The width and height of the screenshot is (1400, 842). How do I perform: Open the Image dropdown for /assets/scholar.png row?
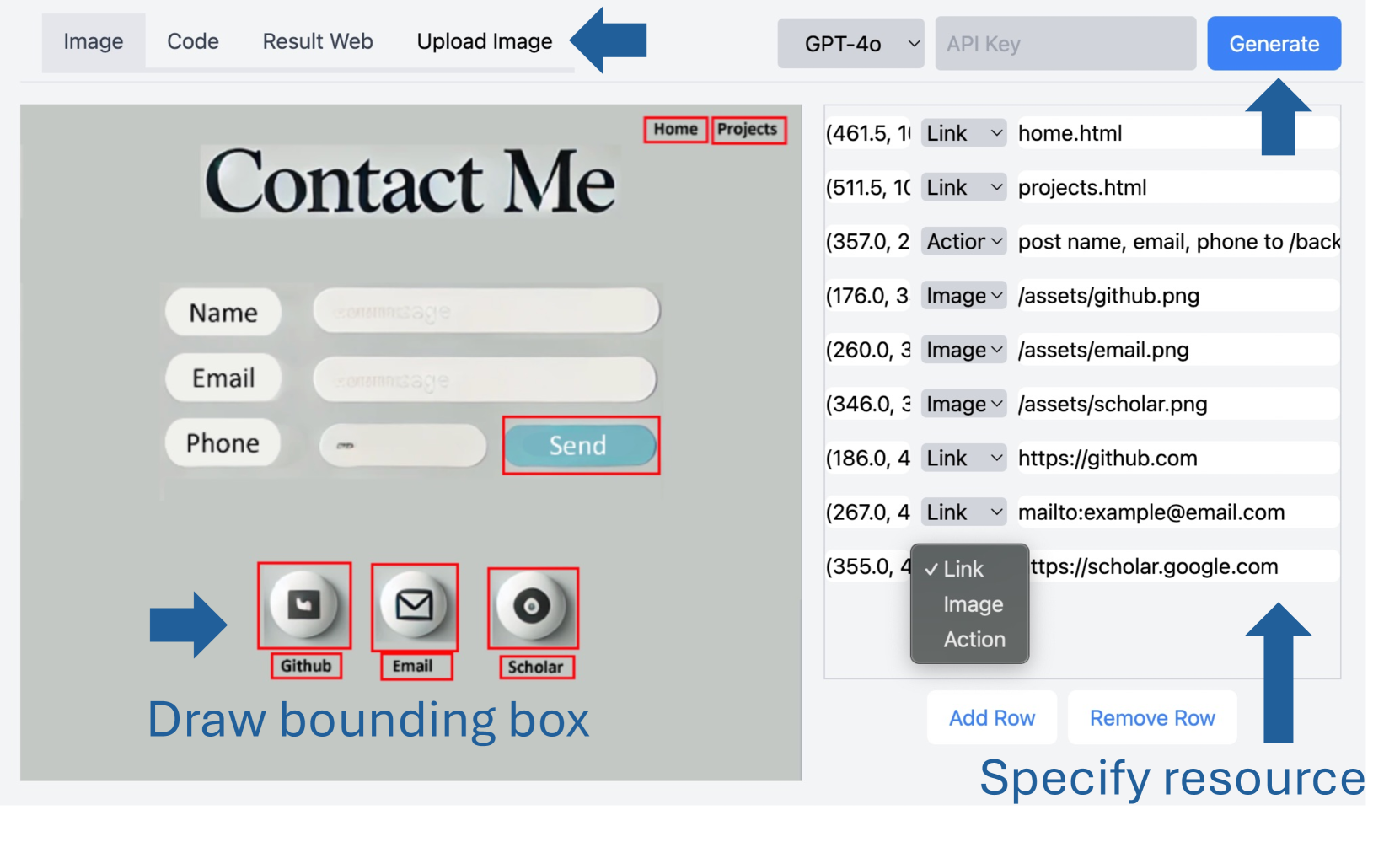(963, 404)
